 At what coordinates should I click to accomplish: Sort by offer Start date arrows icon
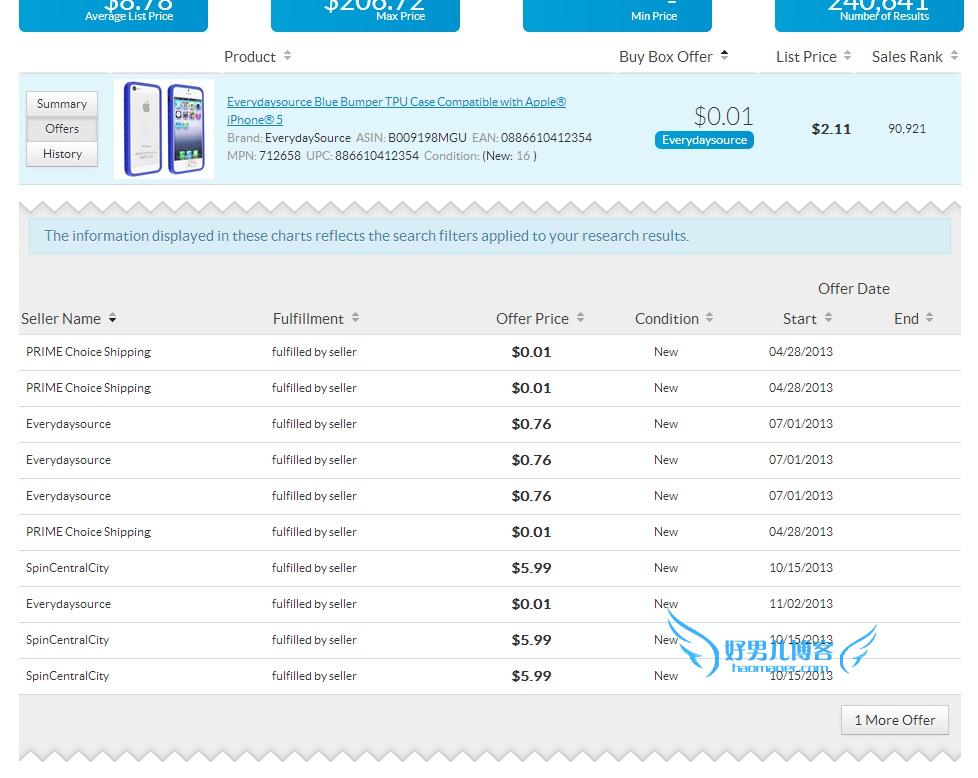point(828,318)
